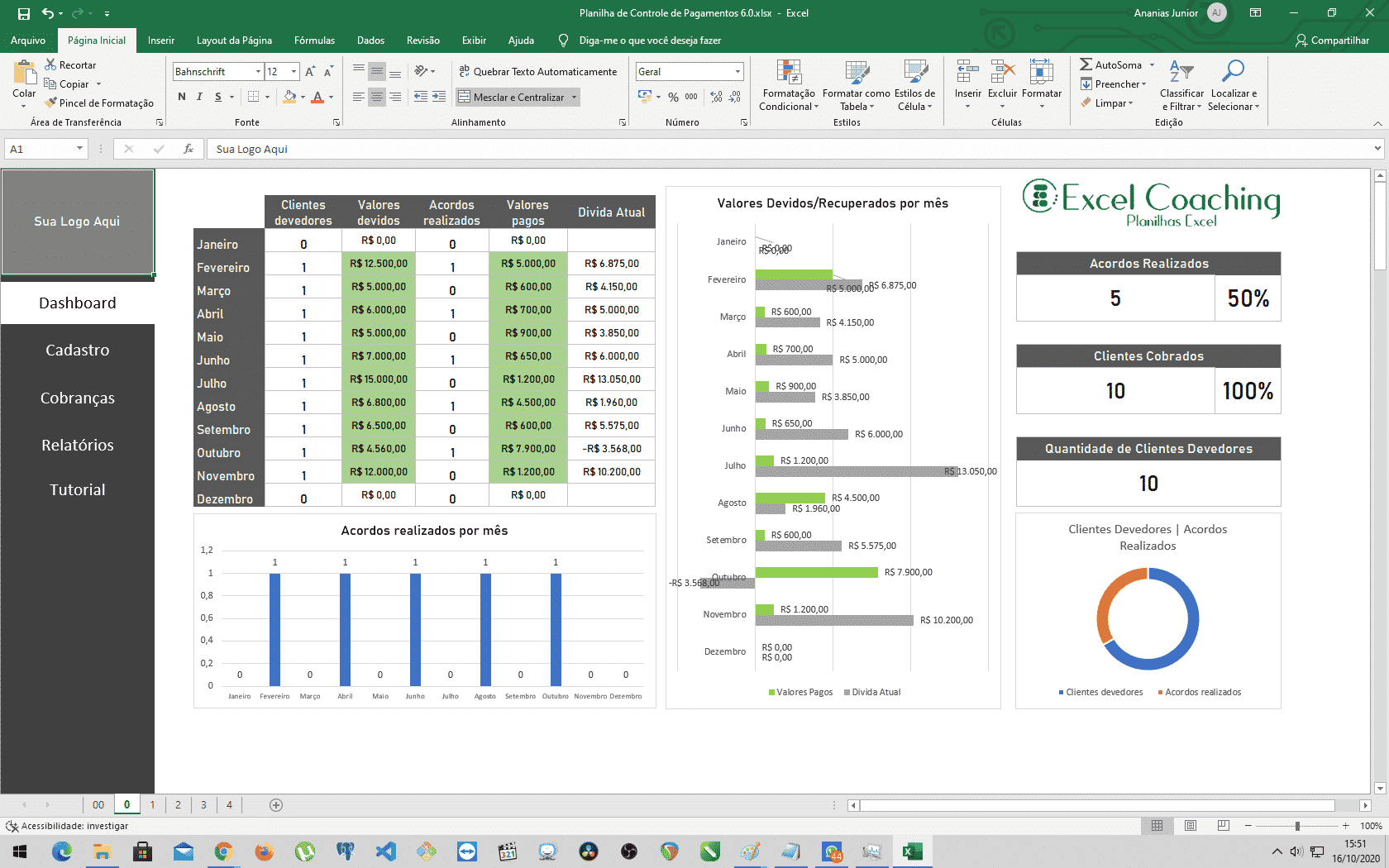This screenshot has width=1389, height=868.
Task: Open Formatar como Tabela
Action: tap(857, 85)
